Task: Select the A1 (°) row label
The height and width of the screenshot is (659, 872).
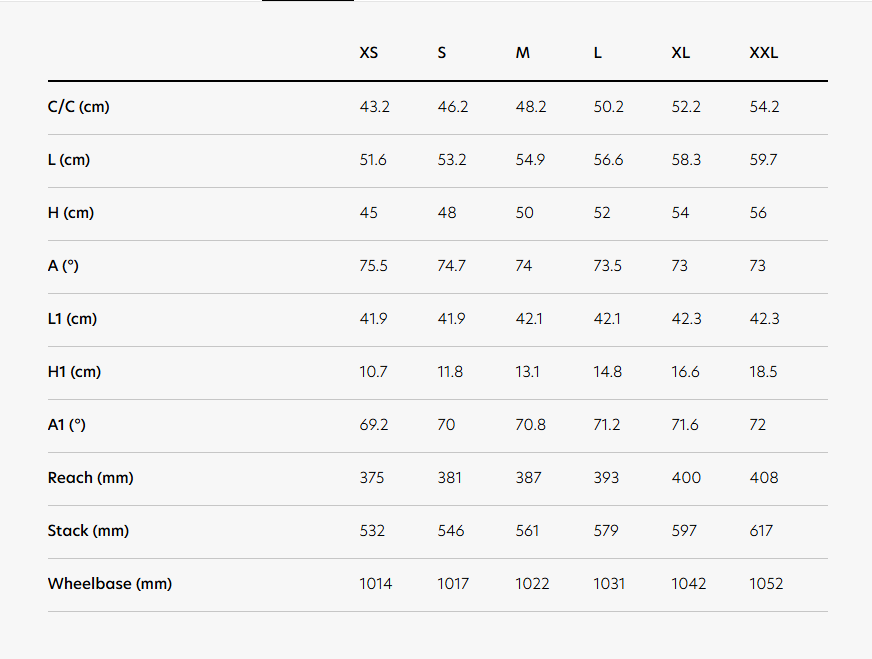Action: tap(67, 425)
